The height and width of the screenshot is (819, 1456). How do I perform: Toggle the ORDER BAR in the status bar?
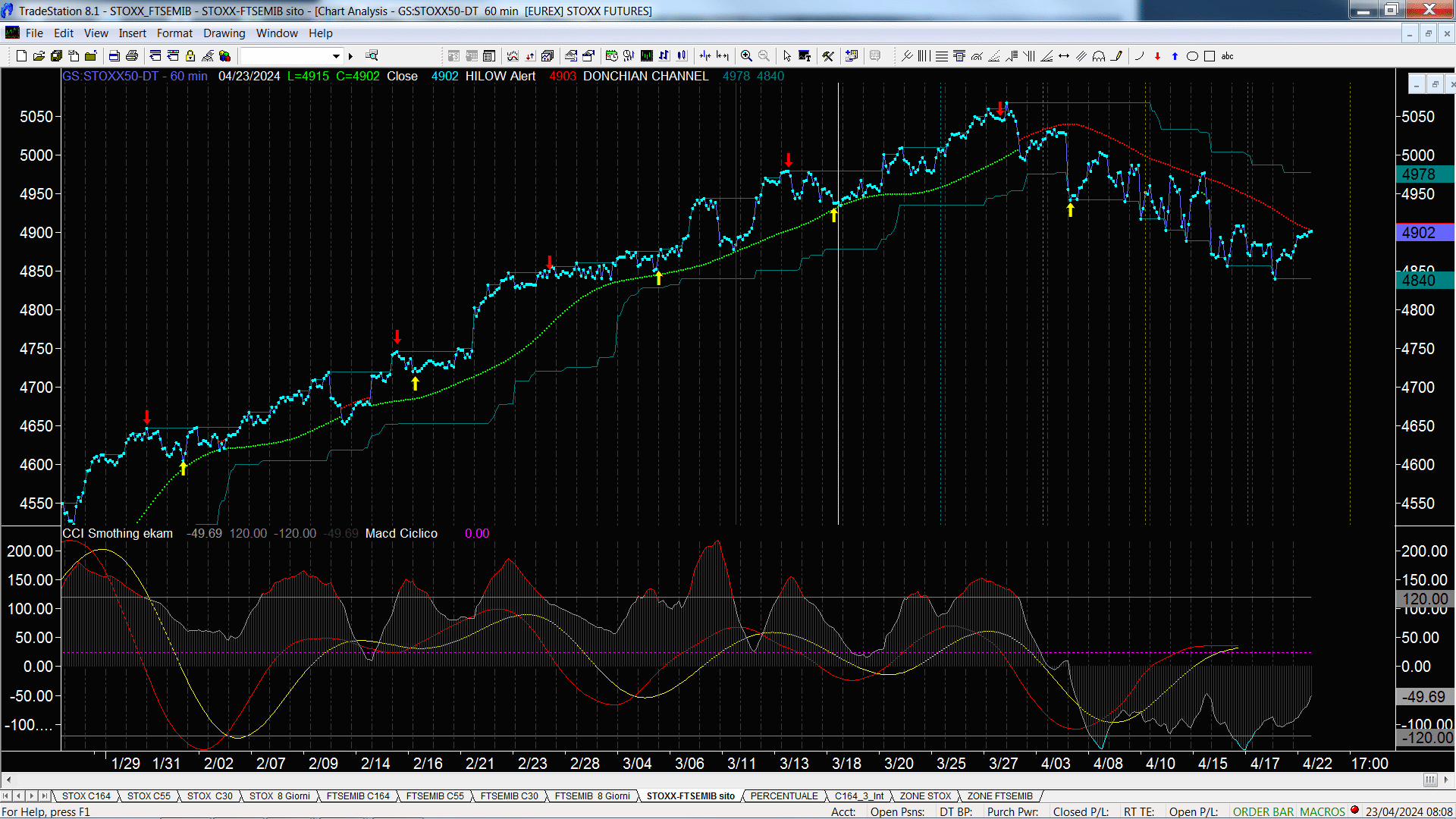[1263, 812]
